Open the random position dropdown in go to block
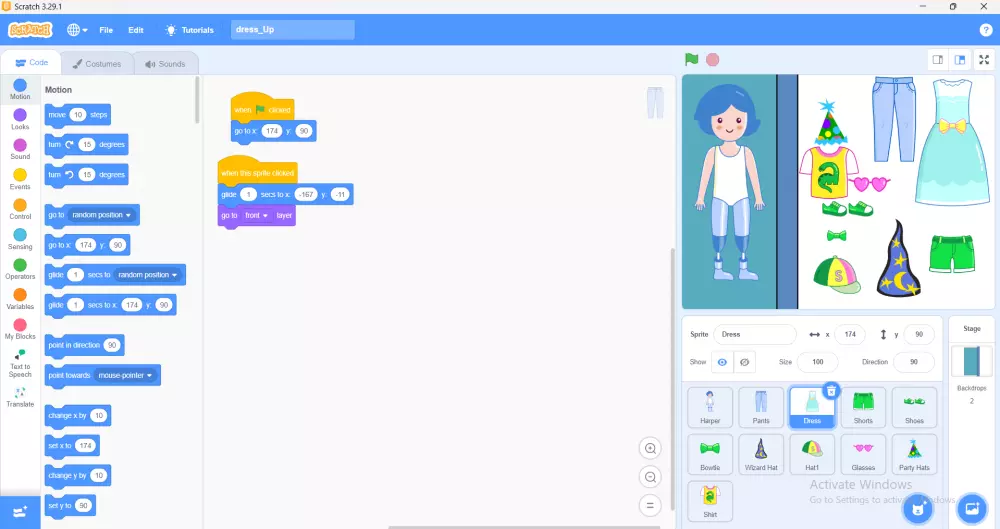 (101, 215)
